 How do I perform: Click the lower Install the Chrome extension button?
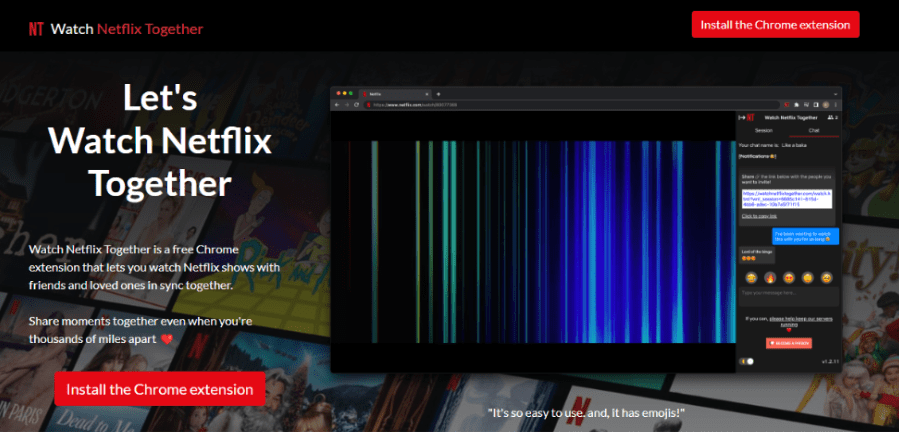pos(159,389)
